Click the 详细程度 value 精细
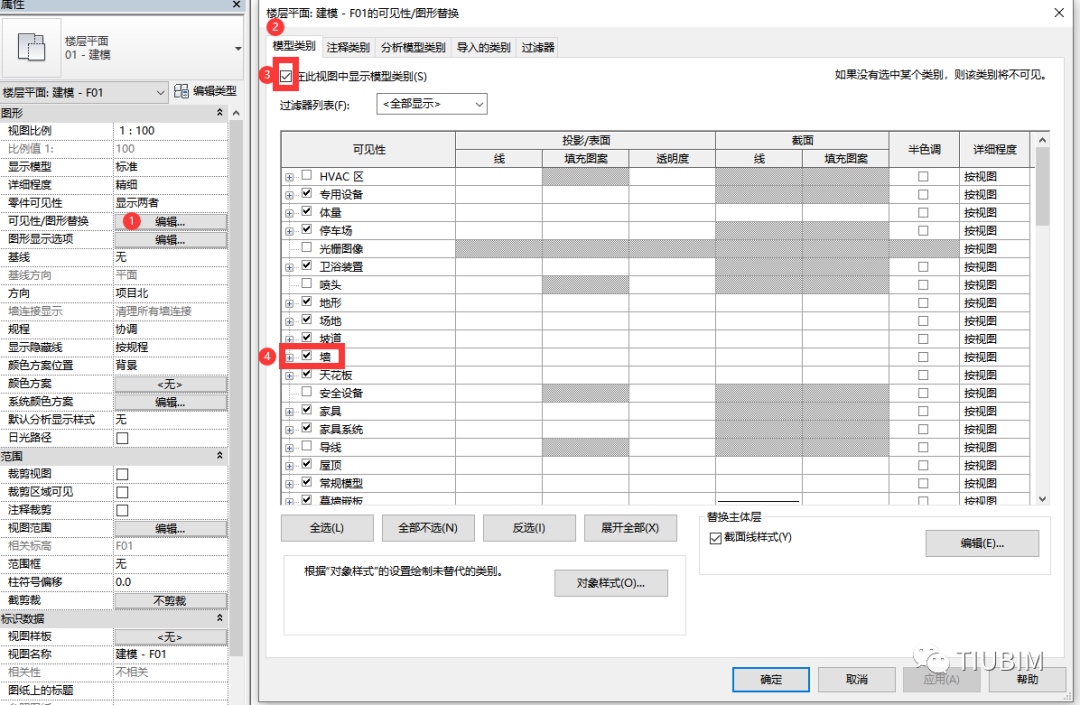This screenshot has width=1080, height=705. pos(171,185)
